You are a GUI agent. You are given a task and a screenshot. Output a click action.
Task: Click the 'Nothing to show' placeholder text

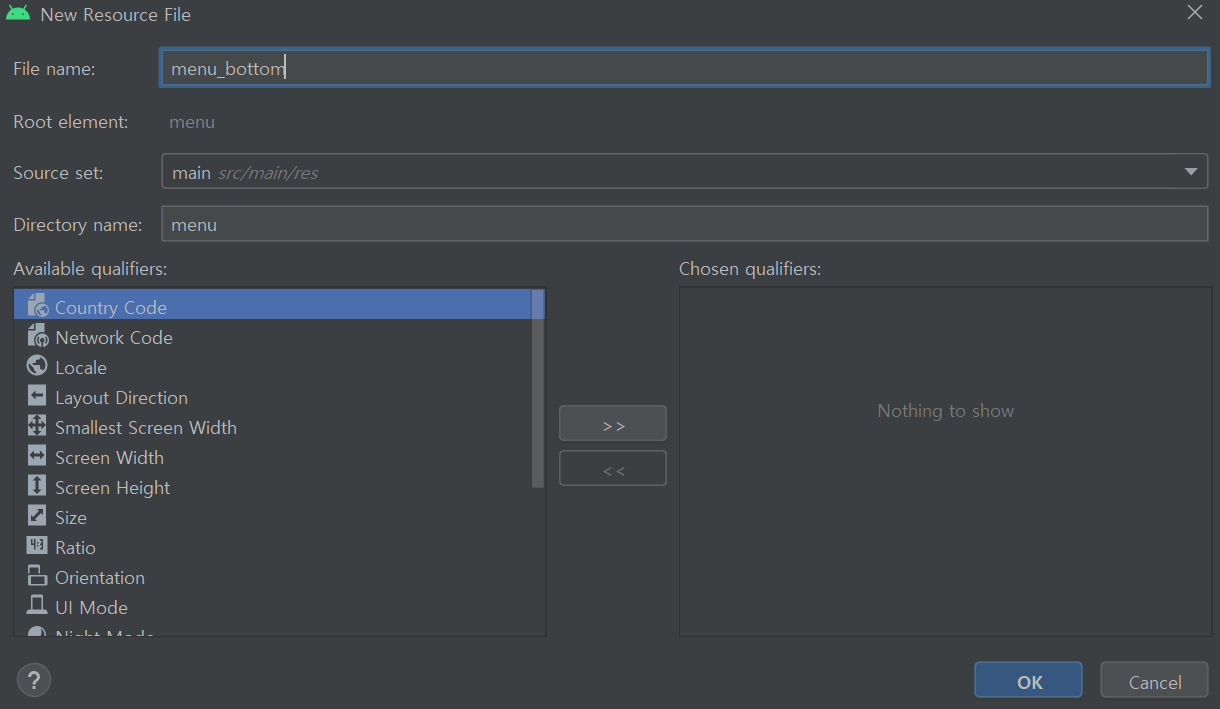pyautogui.click(x=945, y=411)
